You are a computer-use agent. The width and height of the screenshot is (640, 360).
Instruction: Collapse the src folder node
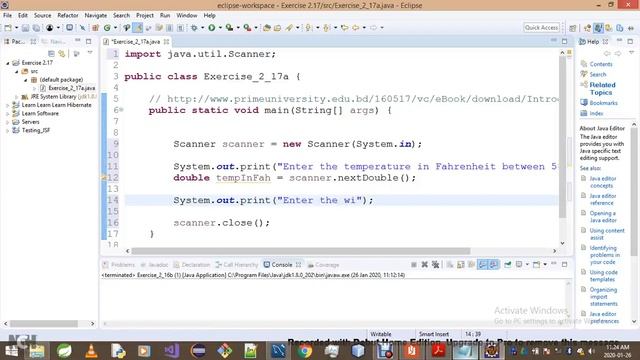pos(17,71)
